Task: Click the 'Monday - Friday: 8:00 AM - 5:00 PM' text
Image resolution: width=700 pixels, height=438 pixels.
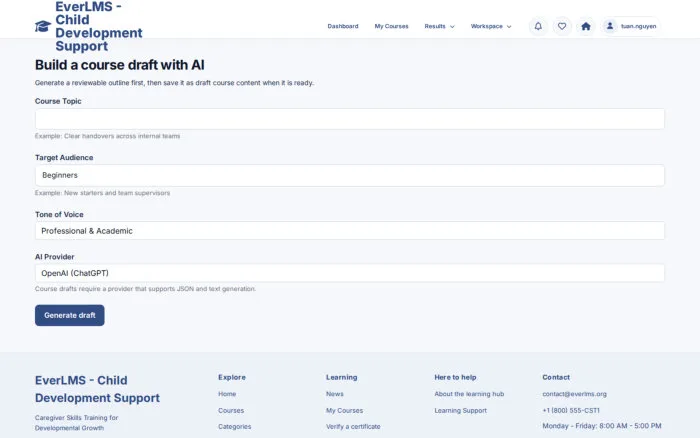Action: click(x=602, y=426)
